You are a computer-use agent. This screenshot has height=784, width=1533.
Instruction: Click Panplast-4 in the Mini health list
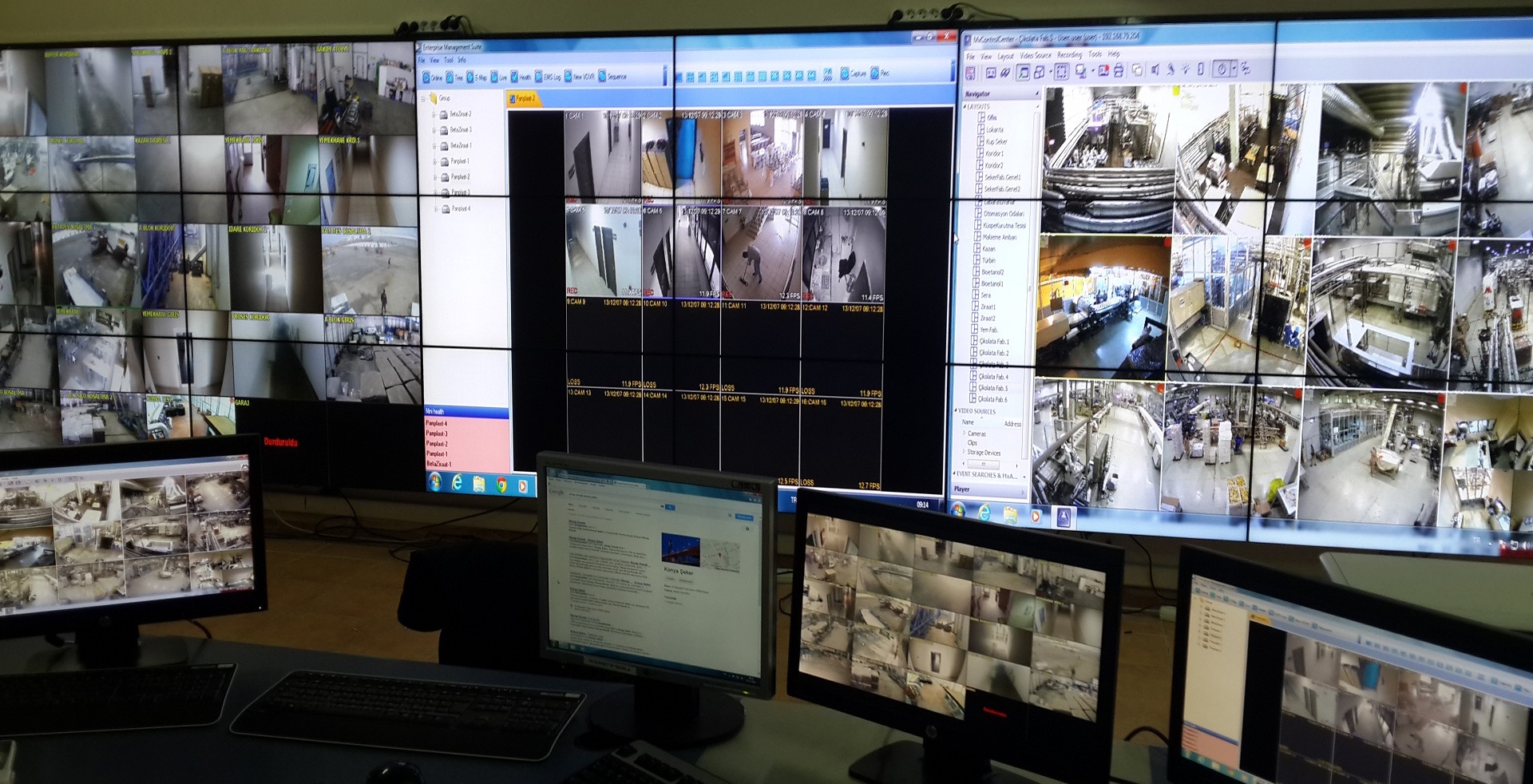pos(437,423)
